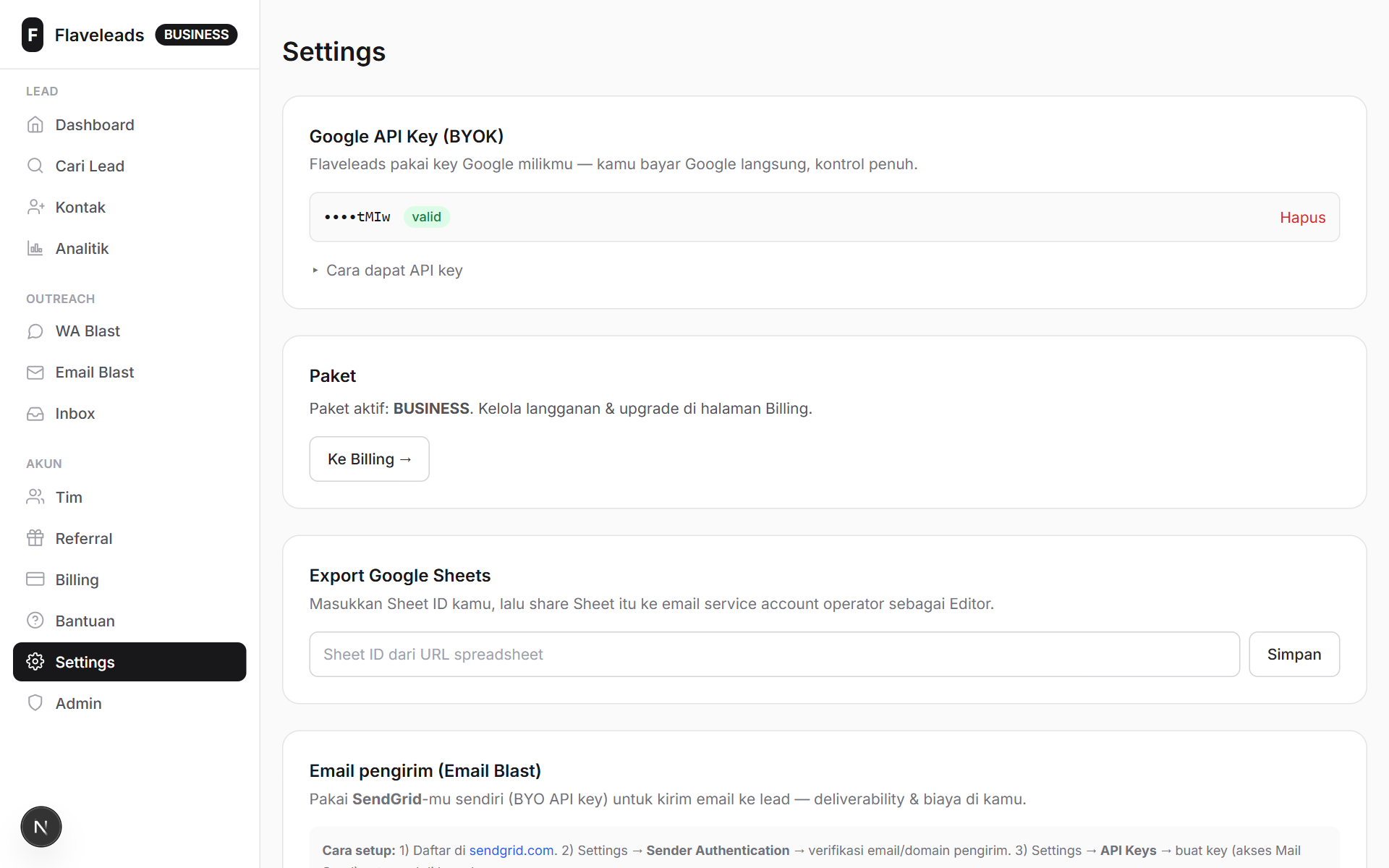Click the valid status badge

[x=426, y=217]
